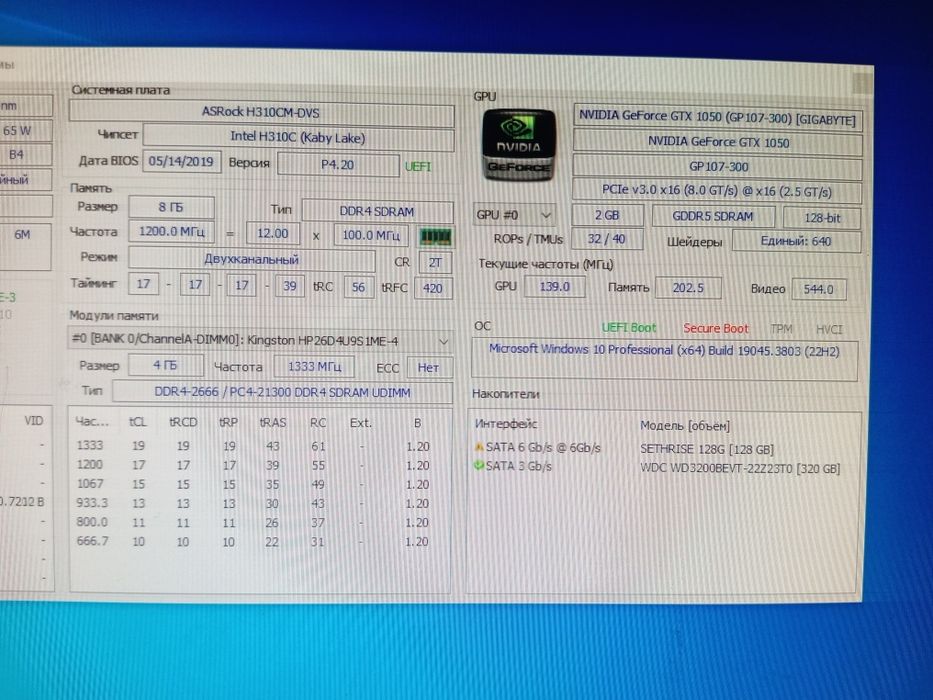The height and width of the screenshot is (700, 933).
Task: Select the ROPs / TMUs value 32 / 40
Action: [x=607, y=239]
